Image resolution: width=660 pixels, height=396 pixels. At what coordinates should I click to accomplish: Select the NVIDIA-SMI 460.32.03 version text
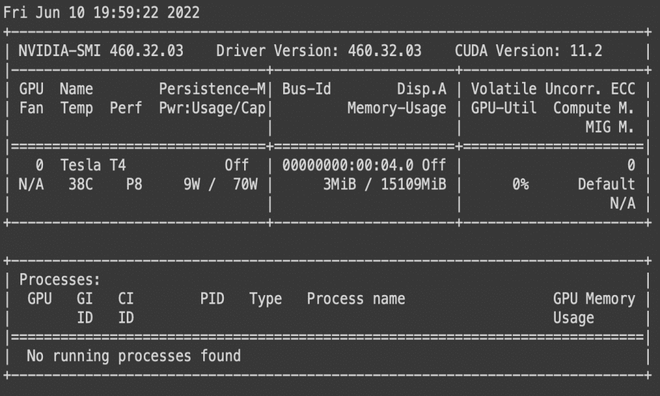tap(101, 50)
